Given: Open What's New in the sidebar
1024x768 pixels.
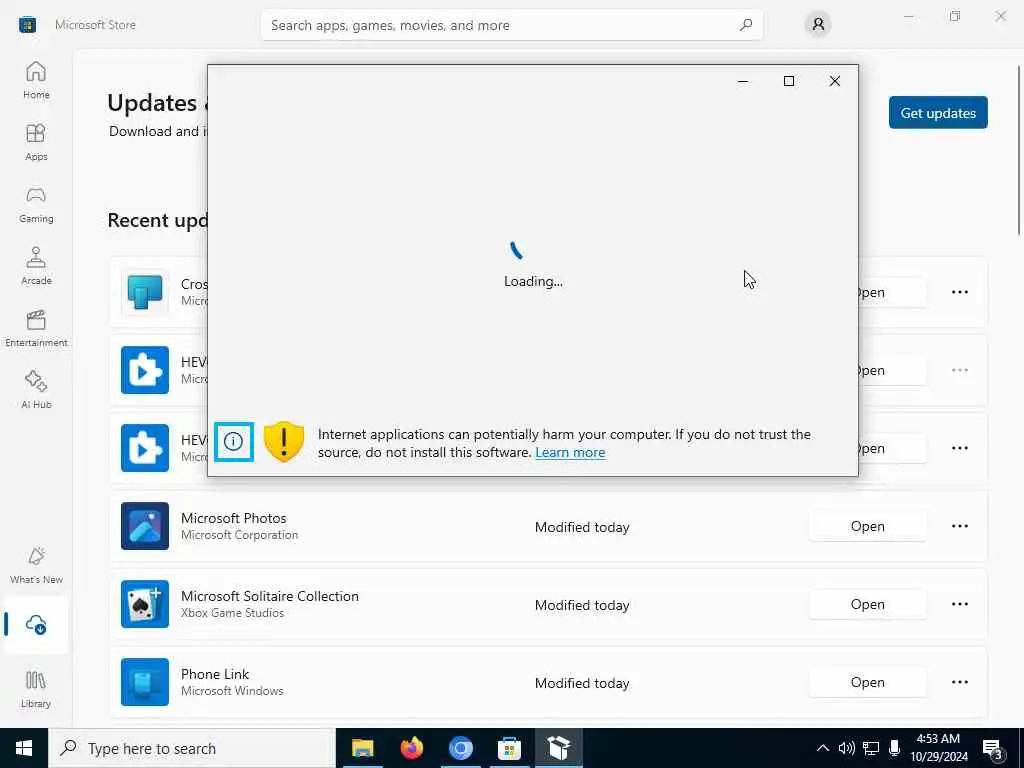Looking at the screenshot, I should click(36, 565).
